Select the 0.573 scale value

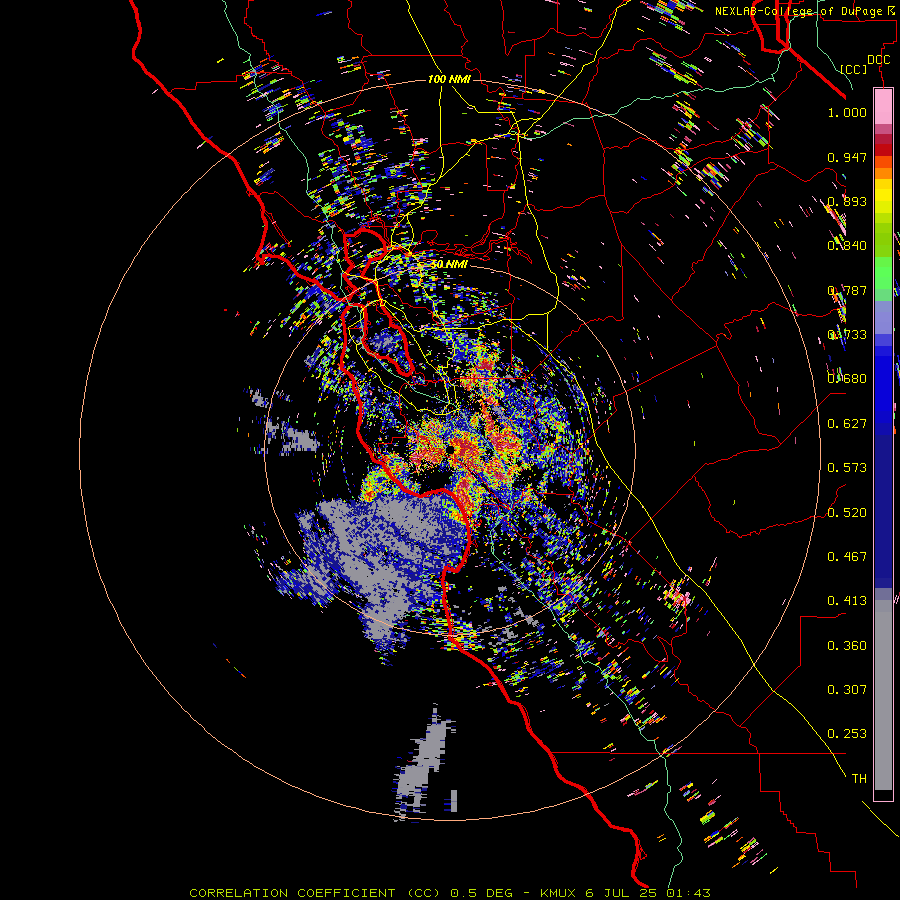pos(847,468)
